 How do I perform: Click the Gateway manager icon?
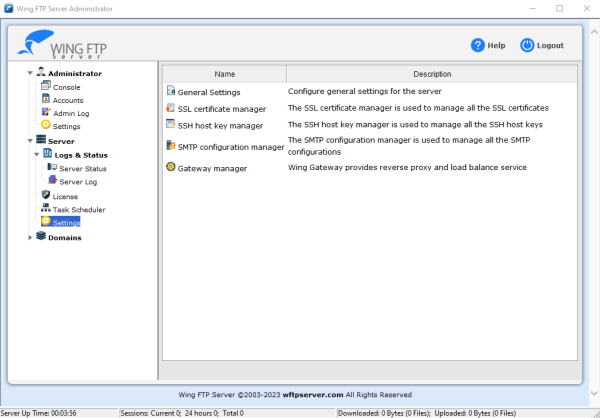[x=171, y=167]
